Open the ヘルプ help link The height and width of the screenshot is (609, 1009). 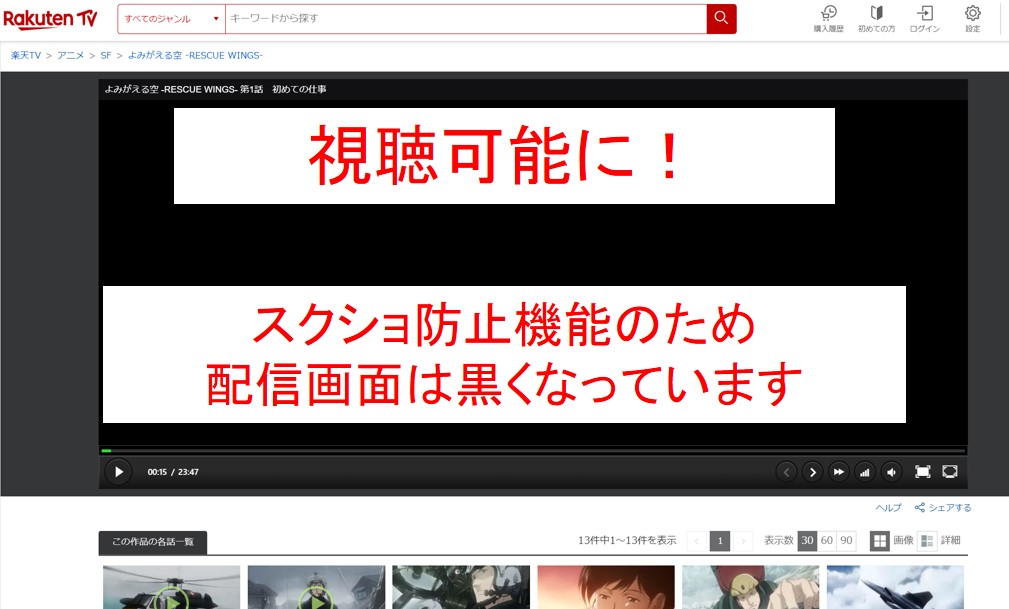(x=887, y=507)
